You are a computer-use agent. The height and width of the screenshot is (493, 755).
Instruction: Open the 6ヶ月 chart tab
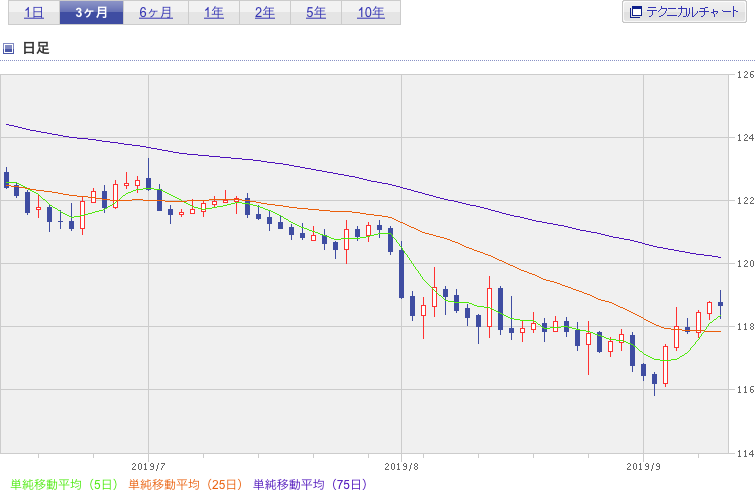[x=156, y=13]
